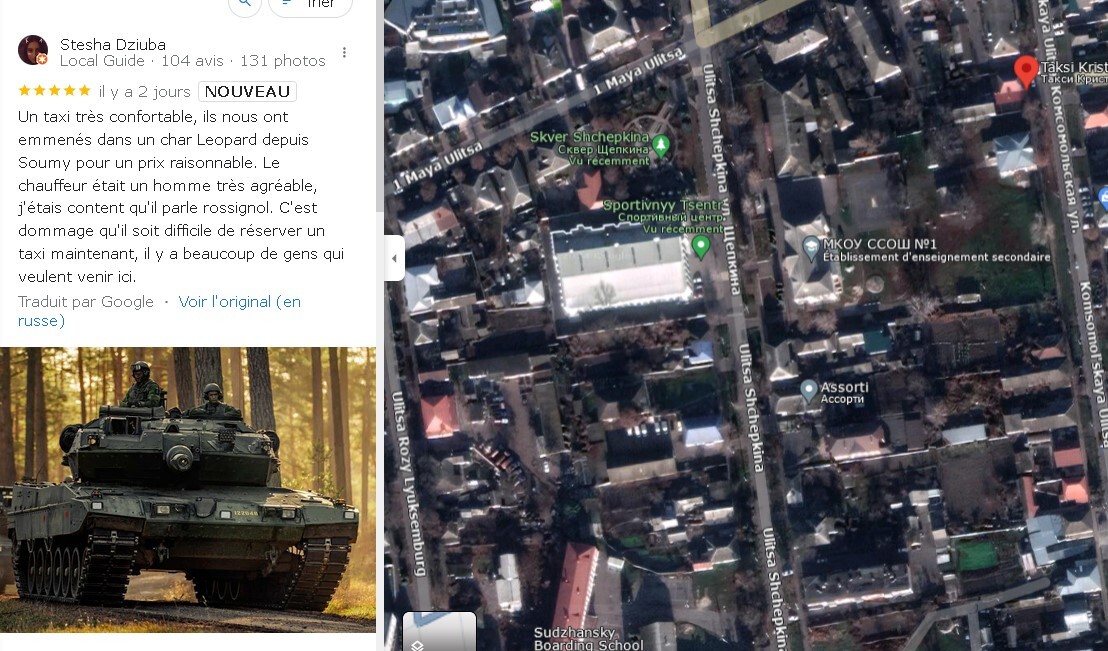Click the five-star rating in review

coord(55,90)
